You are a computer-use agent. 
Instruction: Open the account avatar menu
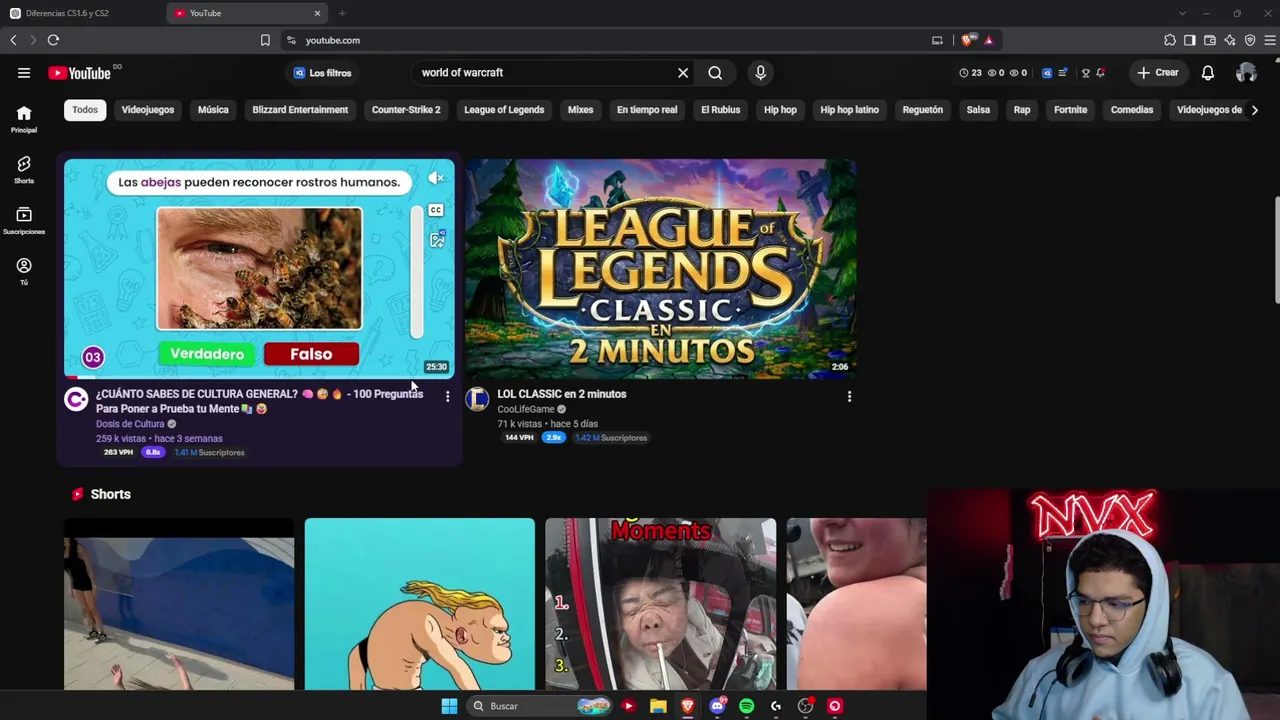(1246, 73)
